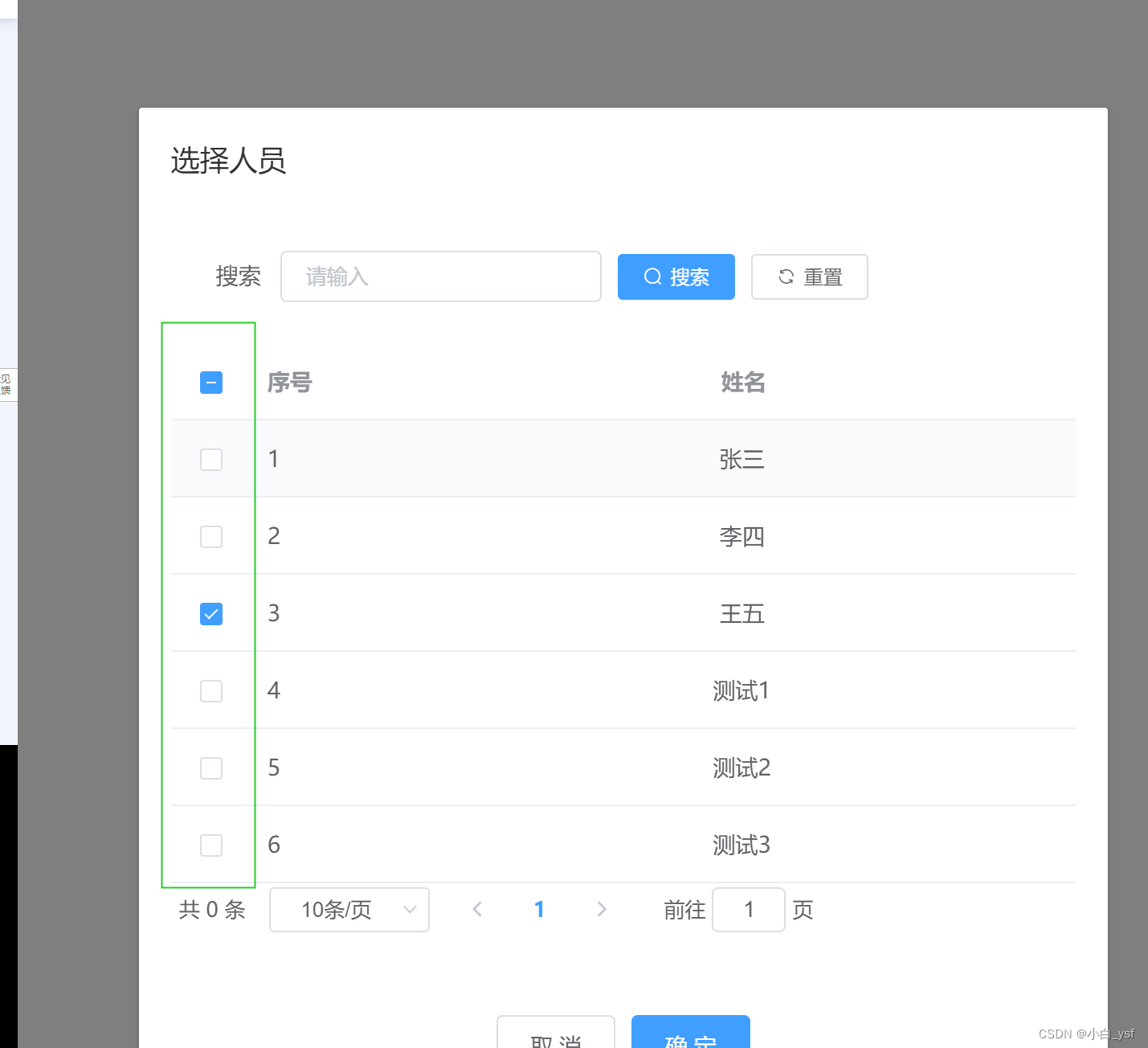This screenshot has height=1048, width=1148.
Task: Focus the 请输入 search input field
Action: [x=441, y=276]
